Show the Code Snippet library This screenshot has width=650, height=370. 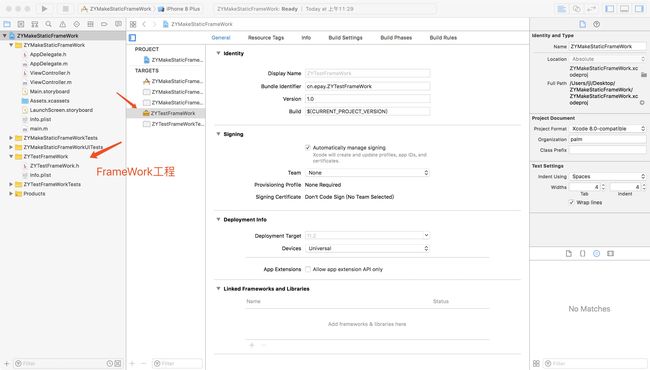pos(582,254)
